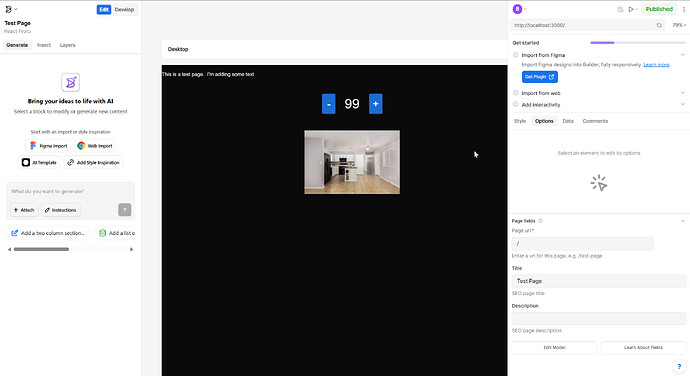The height and width of the screenshot is (376, 690).
Task: Switch to the Layers tab
Action: (67, 45)
